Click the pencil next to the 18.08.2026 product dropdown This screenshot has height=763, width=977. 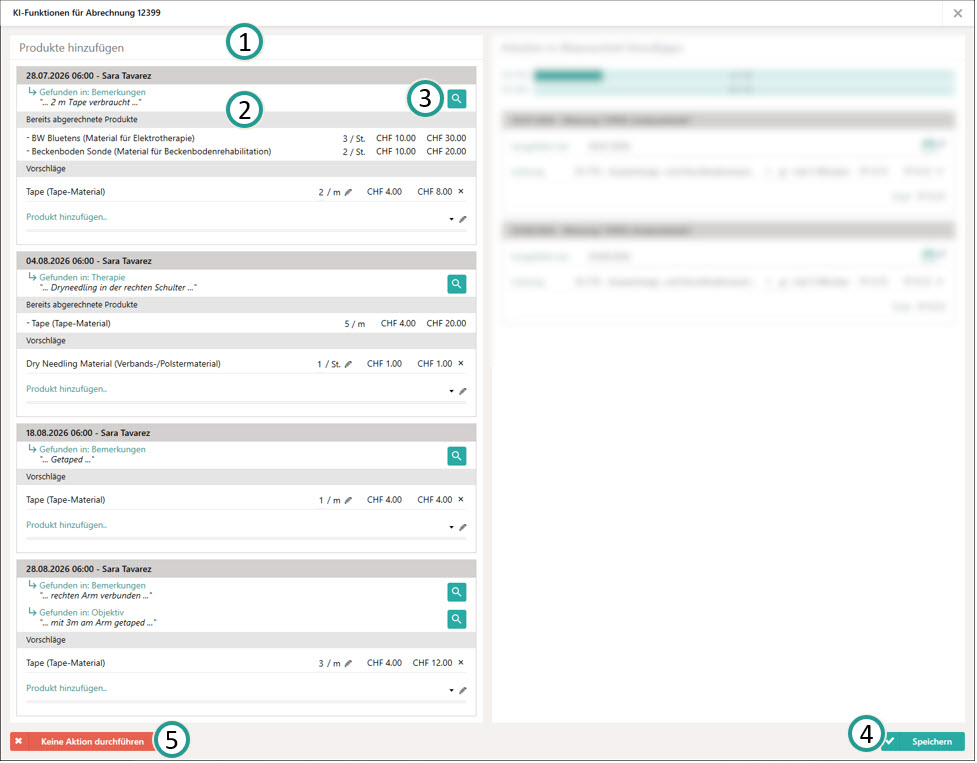pos(463,528)
